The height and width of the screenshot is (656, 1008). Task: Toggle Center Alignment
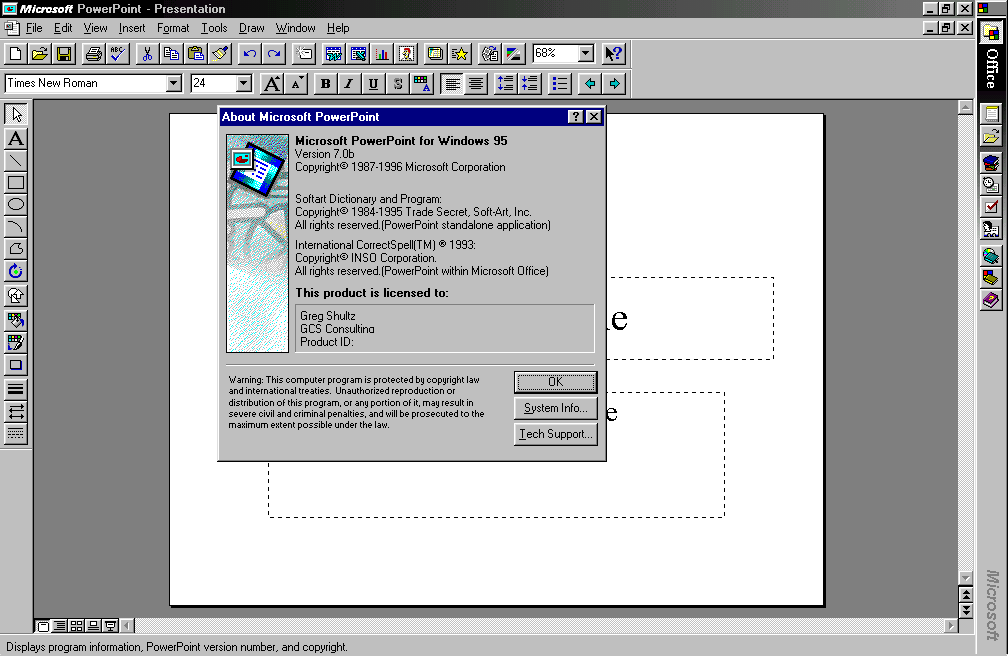(476, 84)
